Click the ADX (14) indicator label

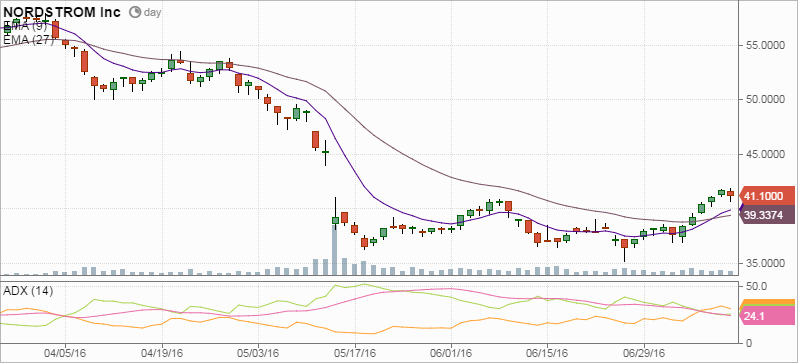[x=28, y=291]
